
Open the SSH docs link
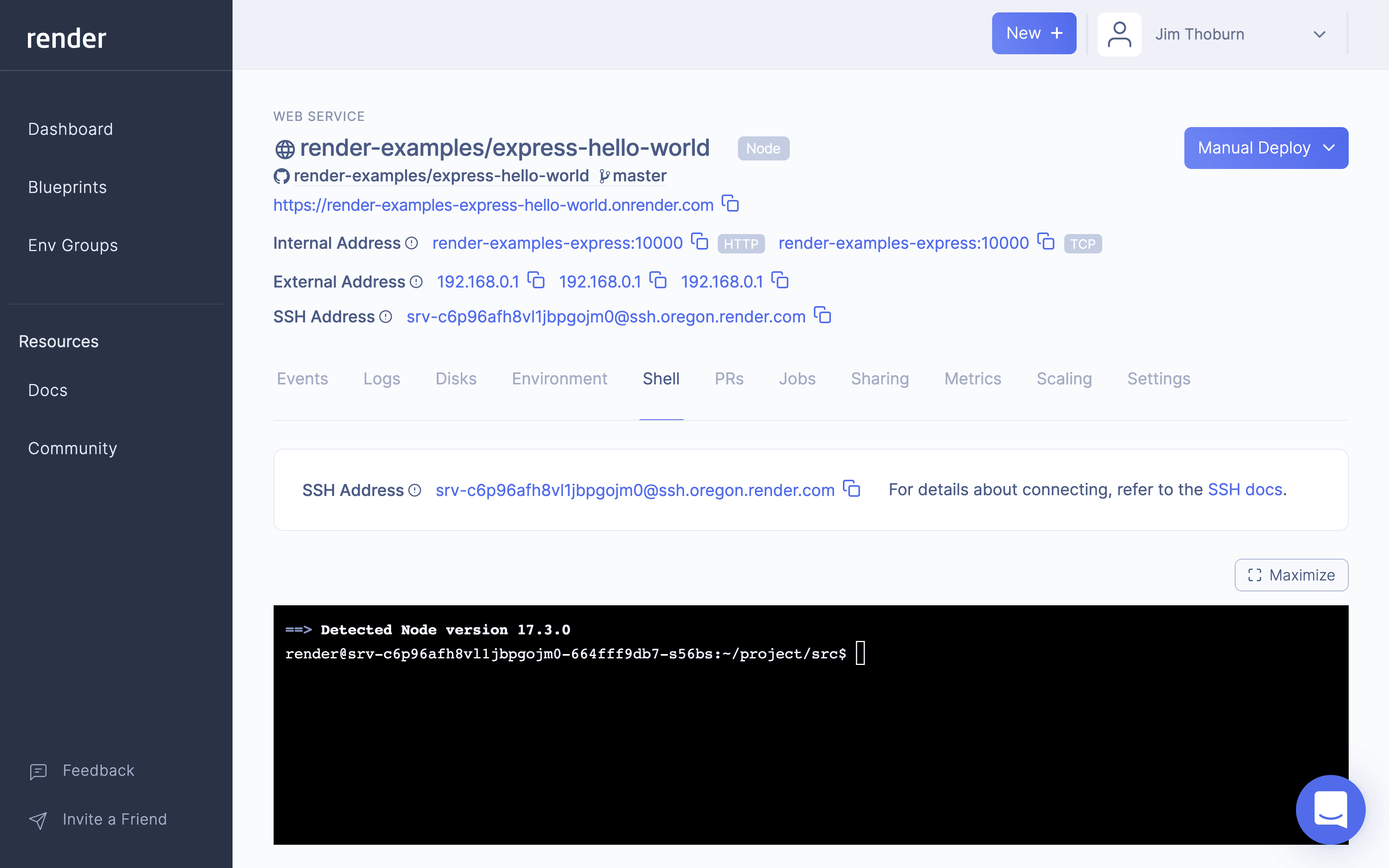[x=1245, y=490]
